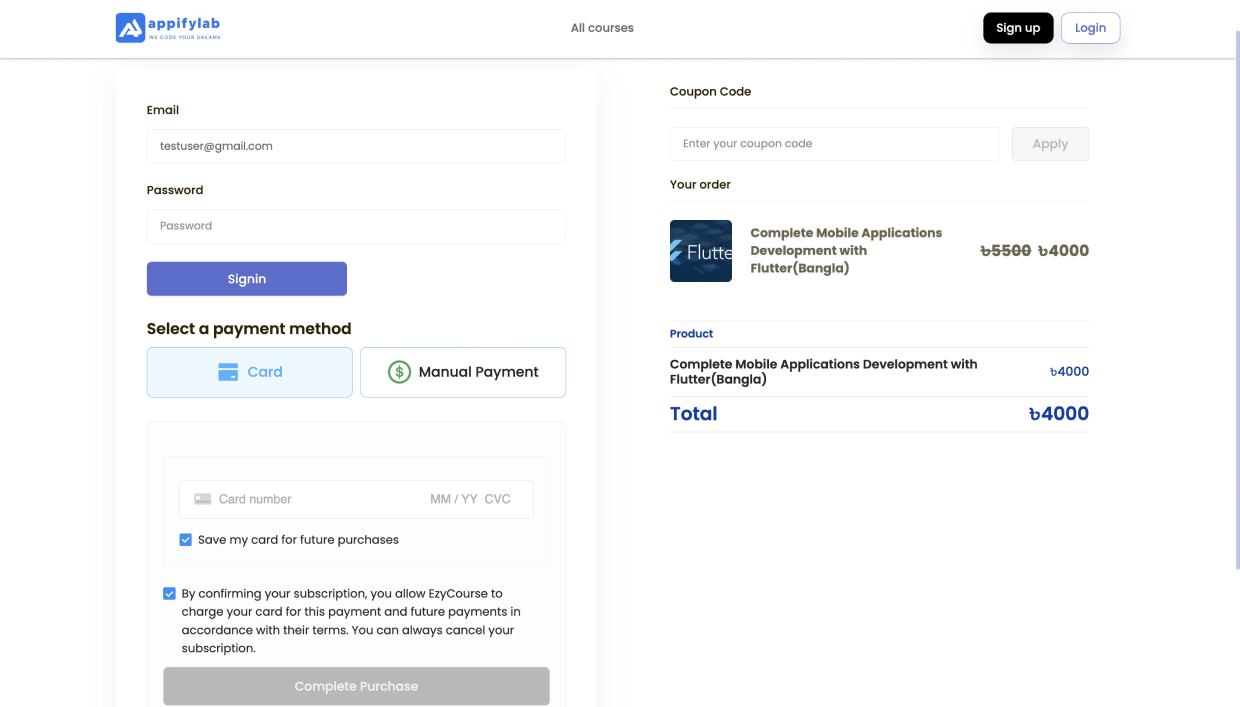Click the Login button
Screen dimensions: 1240x707
point(1090,28)
